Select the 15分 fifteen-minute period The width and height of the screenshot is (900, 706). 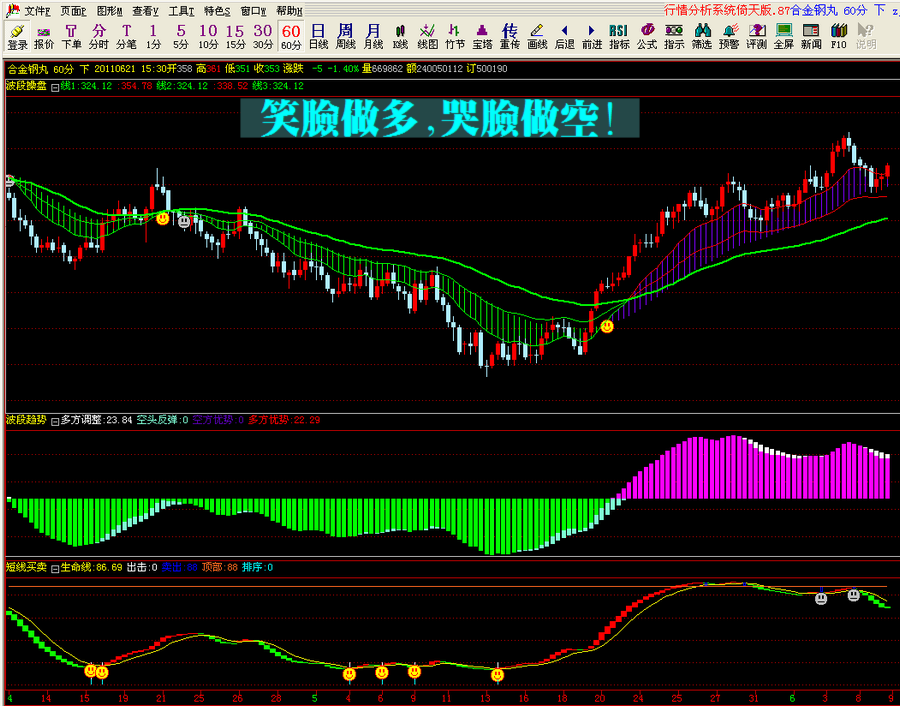tap(235, 37)
